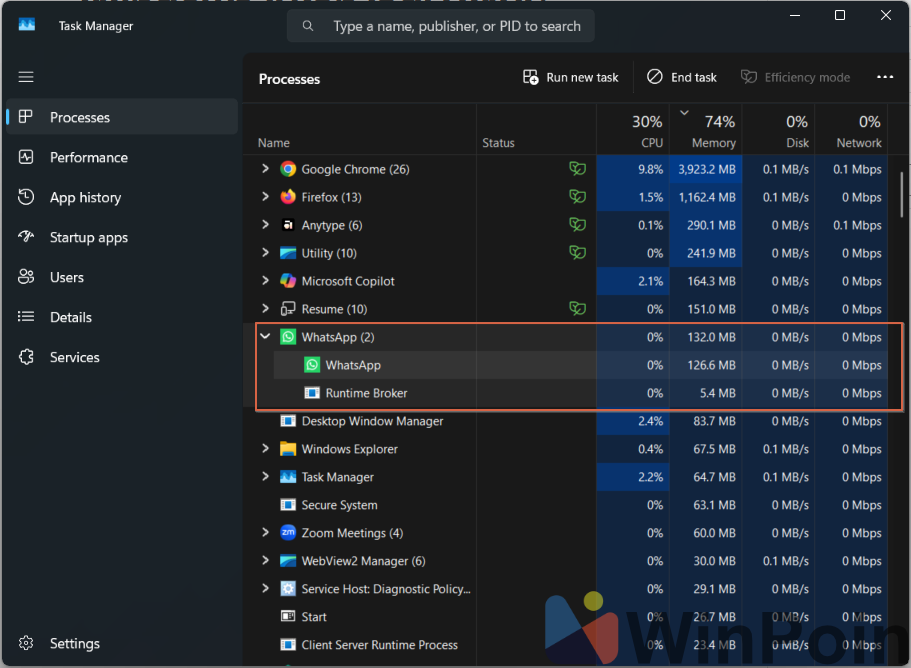Expand the Utility (10) process group

click(x=266, y=252)
